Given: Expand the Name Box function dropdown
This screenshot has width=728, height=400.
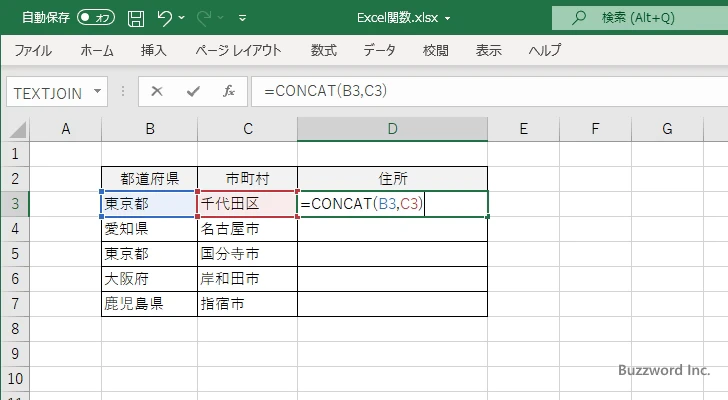Looking at the screenshot, I should pos(98,91).
